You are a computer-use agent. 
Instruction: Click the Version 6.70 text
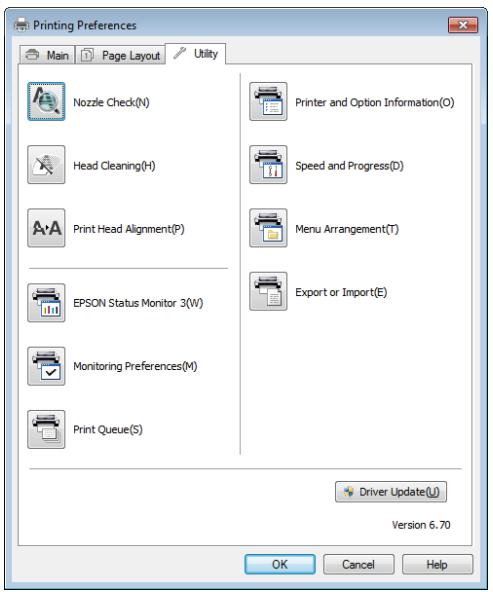coord(421,525)
